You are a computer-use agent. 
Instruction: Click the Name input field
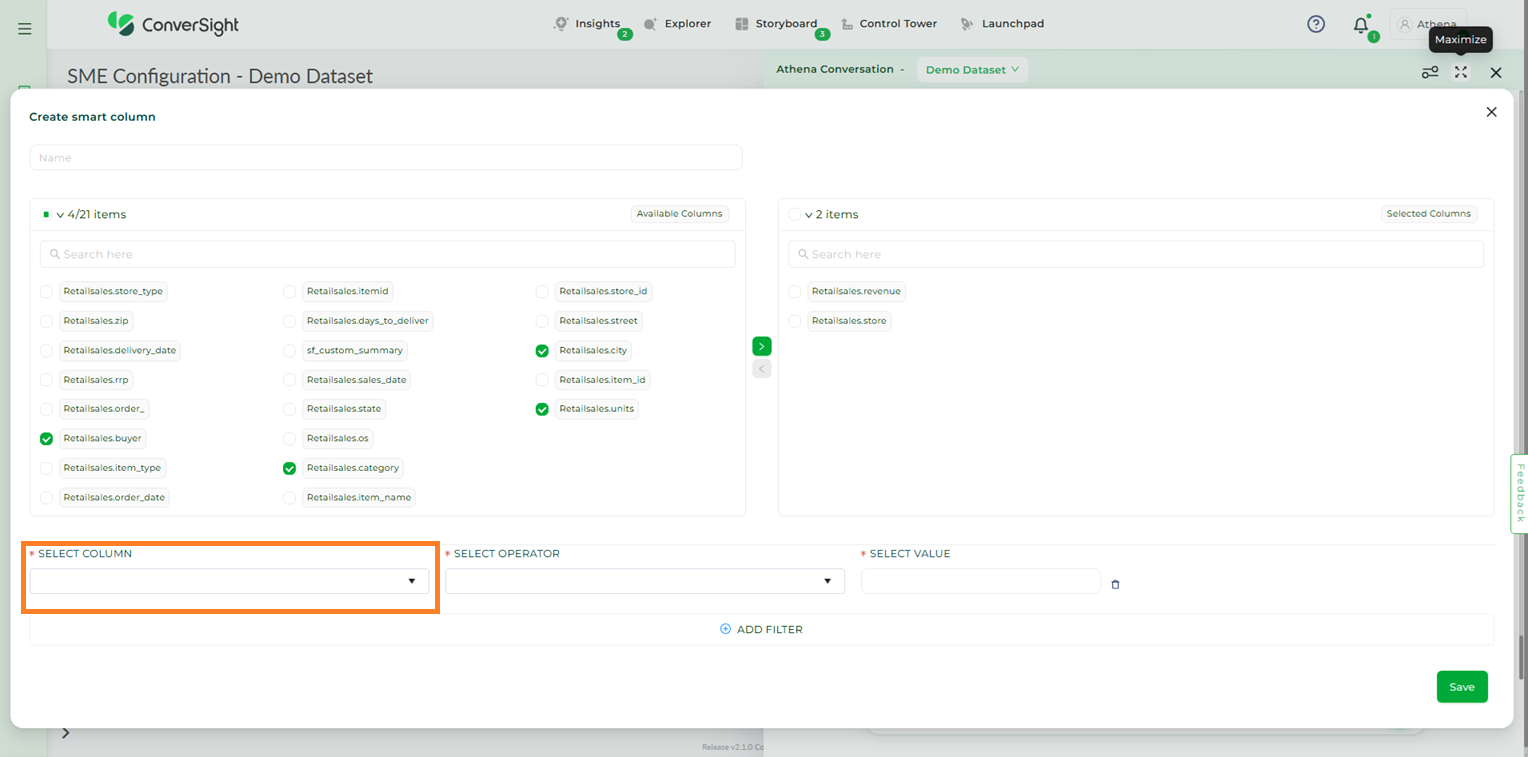click(x=386, y=158)
